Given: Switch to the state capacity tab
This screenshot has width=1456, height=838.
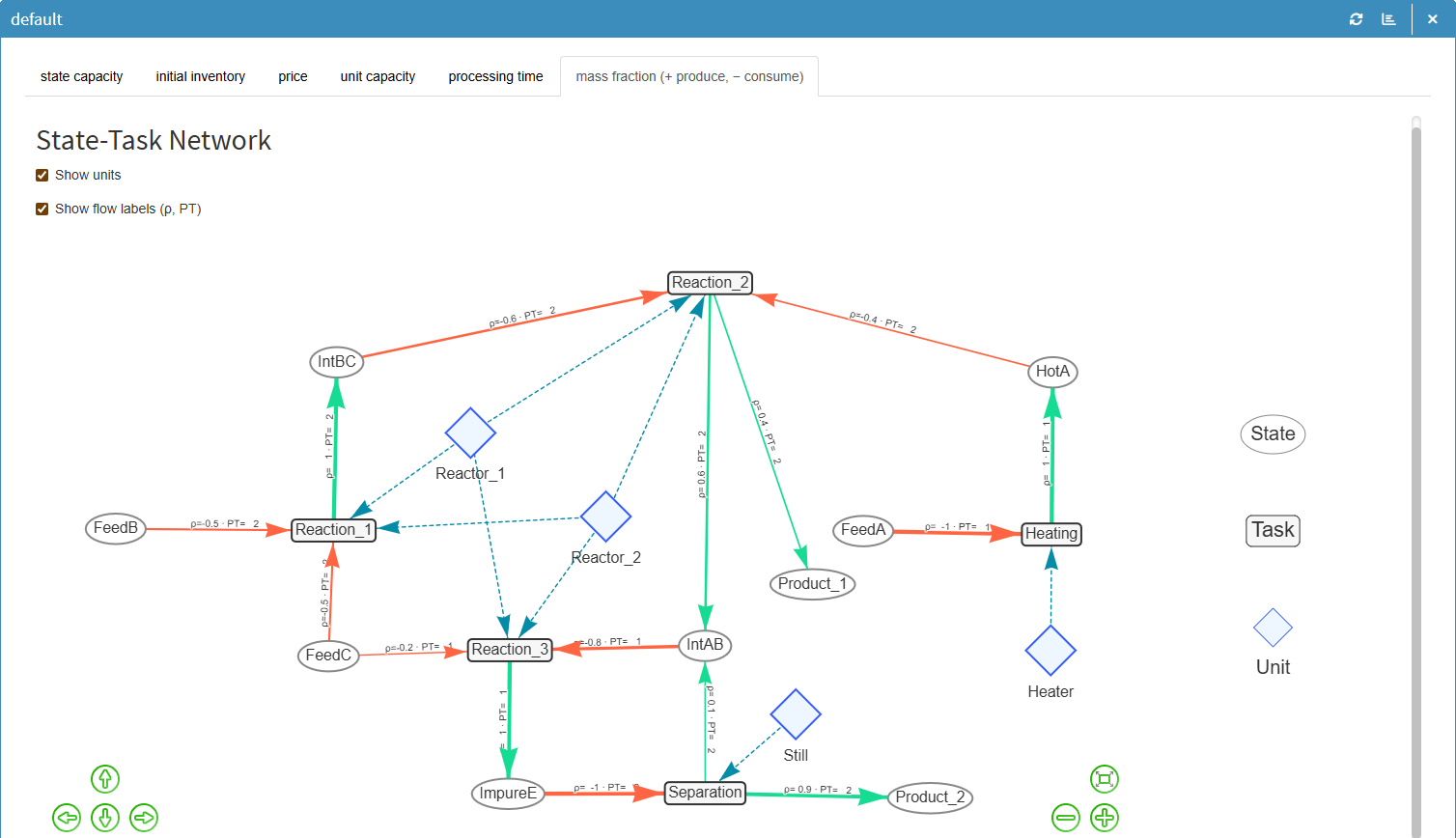Looking at the screenshot, I should pos(82,76).
